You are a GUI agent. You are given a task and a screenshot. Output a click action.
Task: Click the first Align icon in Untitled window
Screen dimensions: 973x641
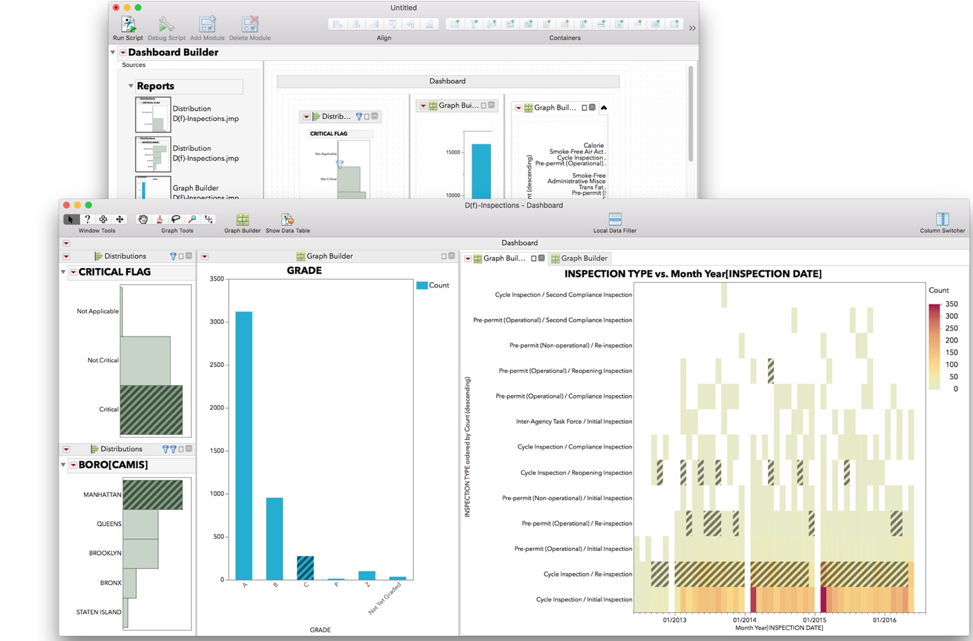338,24
